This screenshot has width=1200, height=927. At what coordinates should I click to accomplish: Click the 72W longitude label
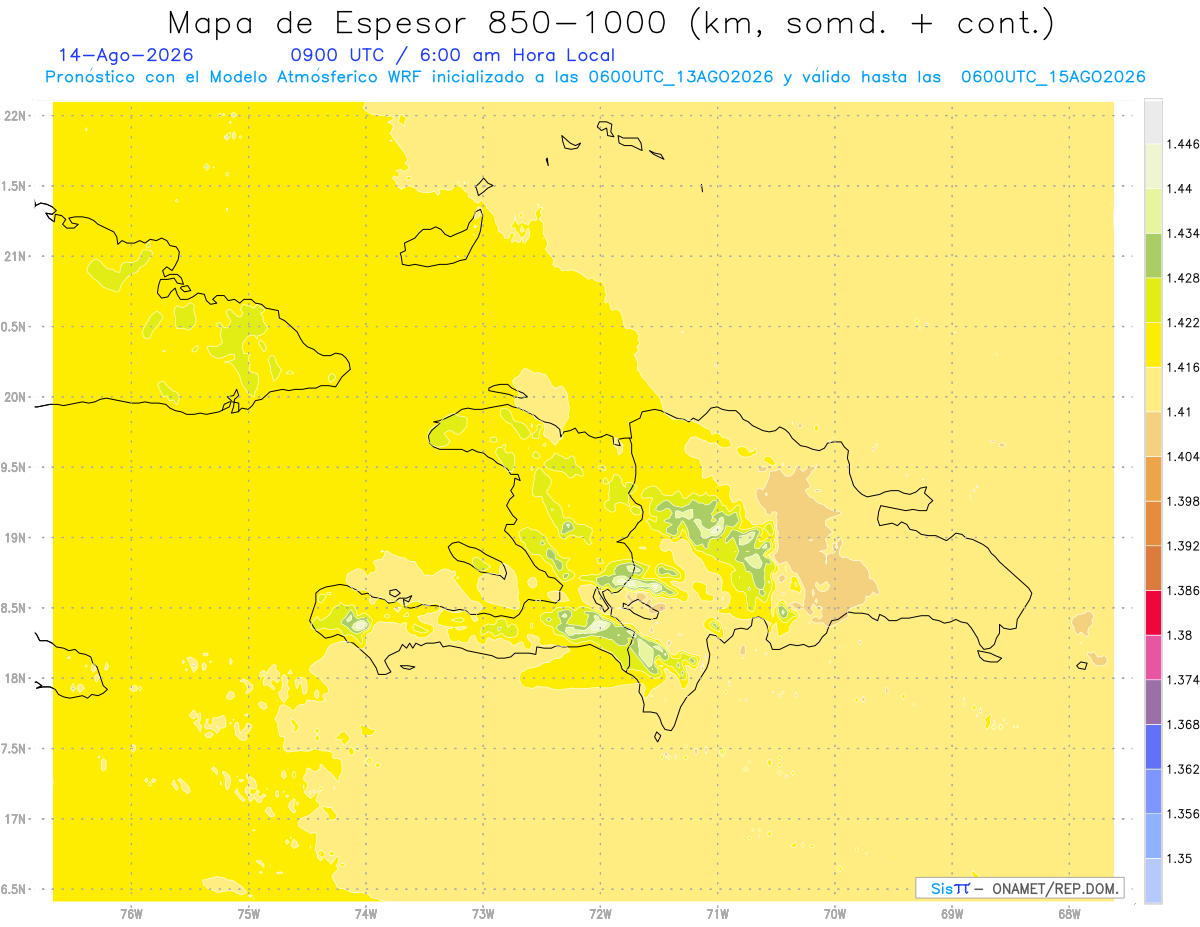[x=600, y=914]
